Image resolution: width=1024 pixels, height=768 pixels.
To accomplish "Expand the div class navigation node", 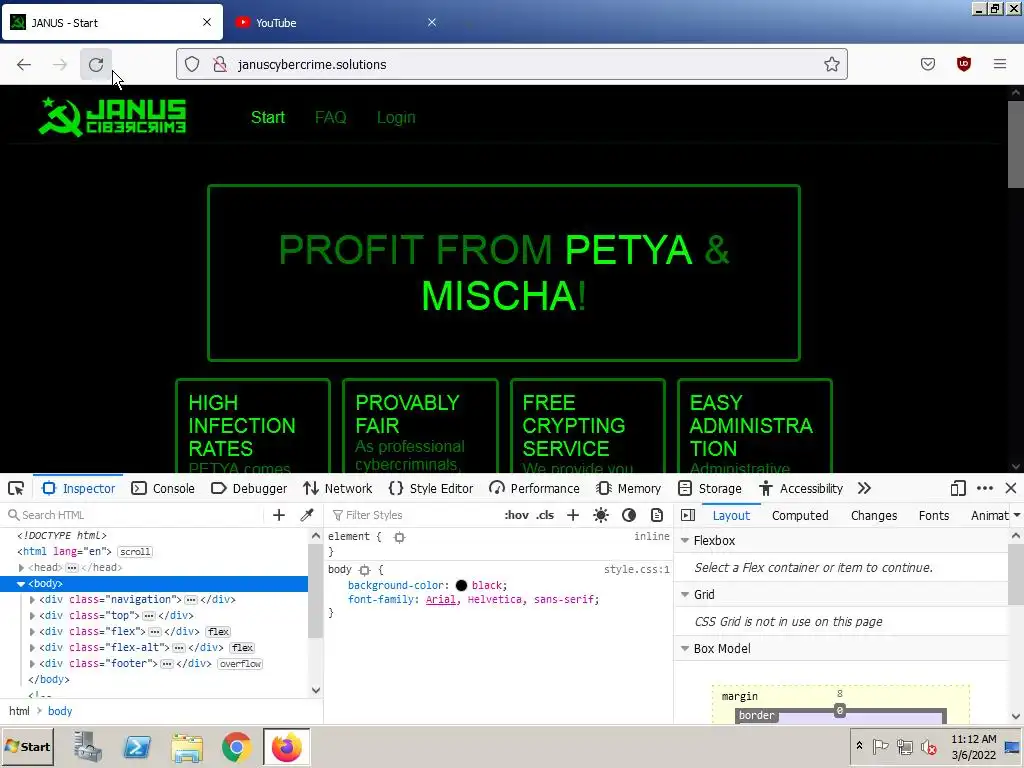I will point(32,600).
